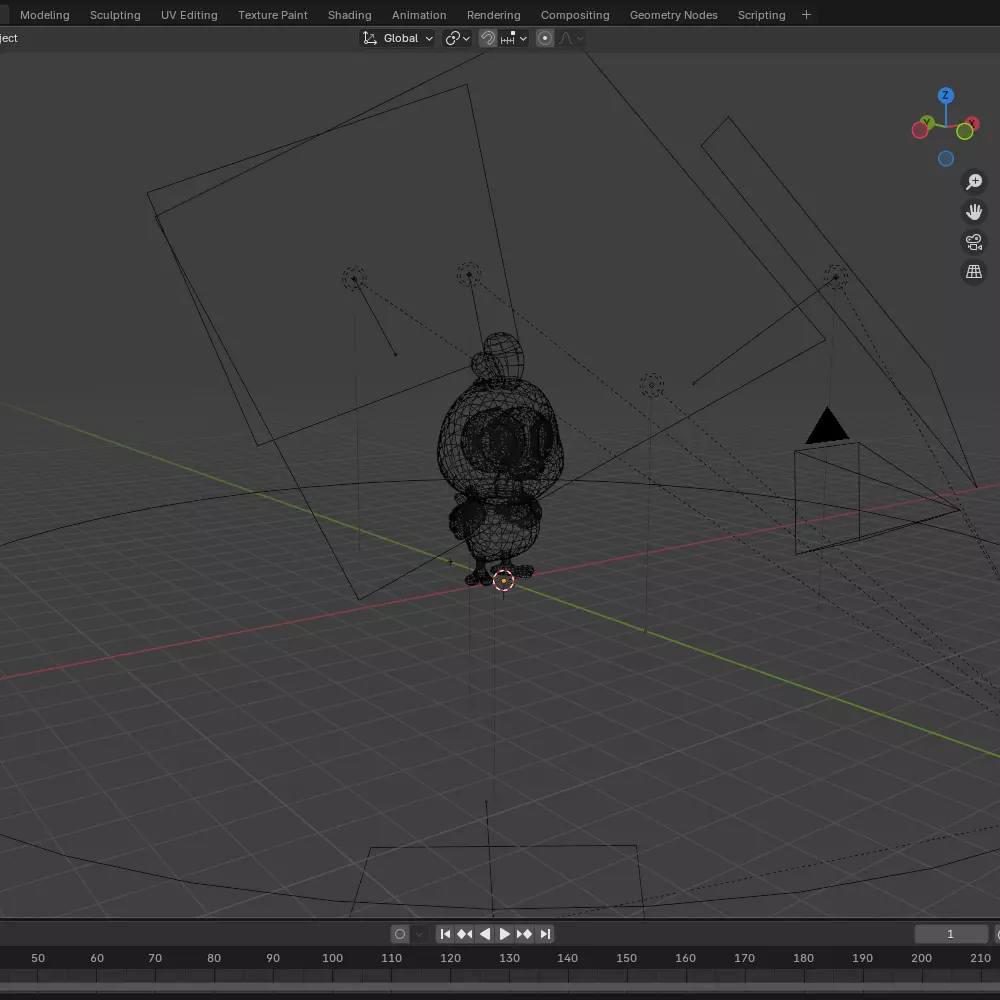Play the animation in reverse
The height and width of the screenshot is (1000, 1000).
pos(485,934)
